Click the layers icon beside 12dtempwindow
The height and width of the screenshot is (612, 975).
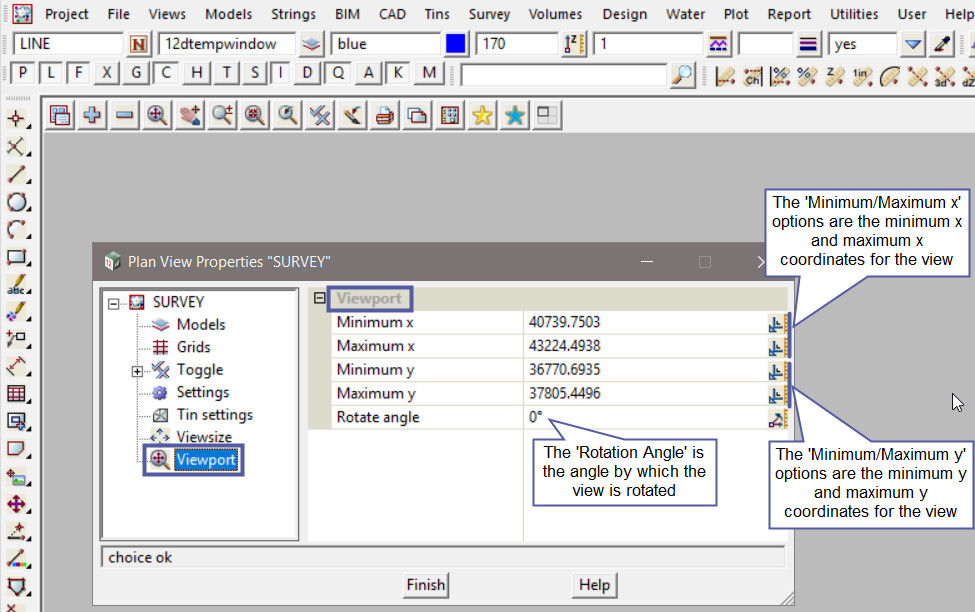pyautogui.click(x=312, y=44)
